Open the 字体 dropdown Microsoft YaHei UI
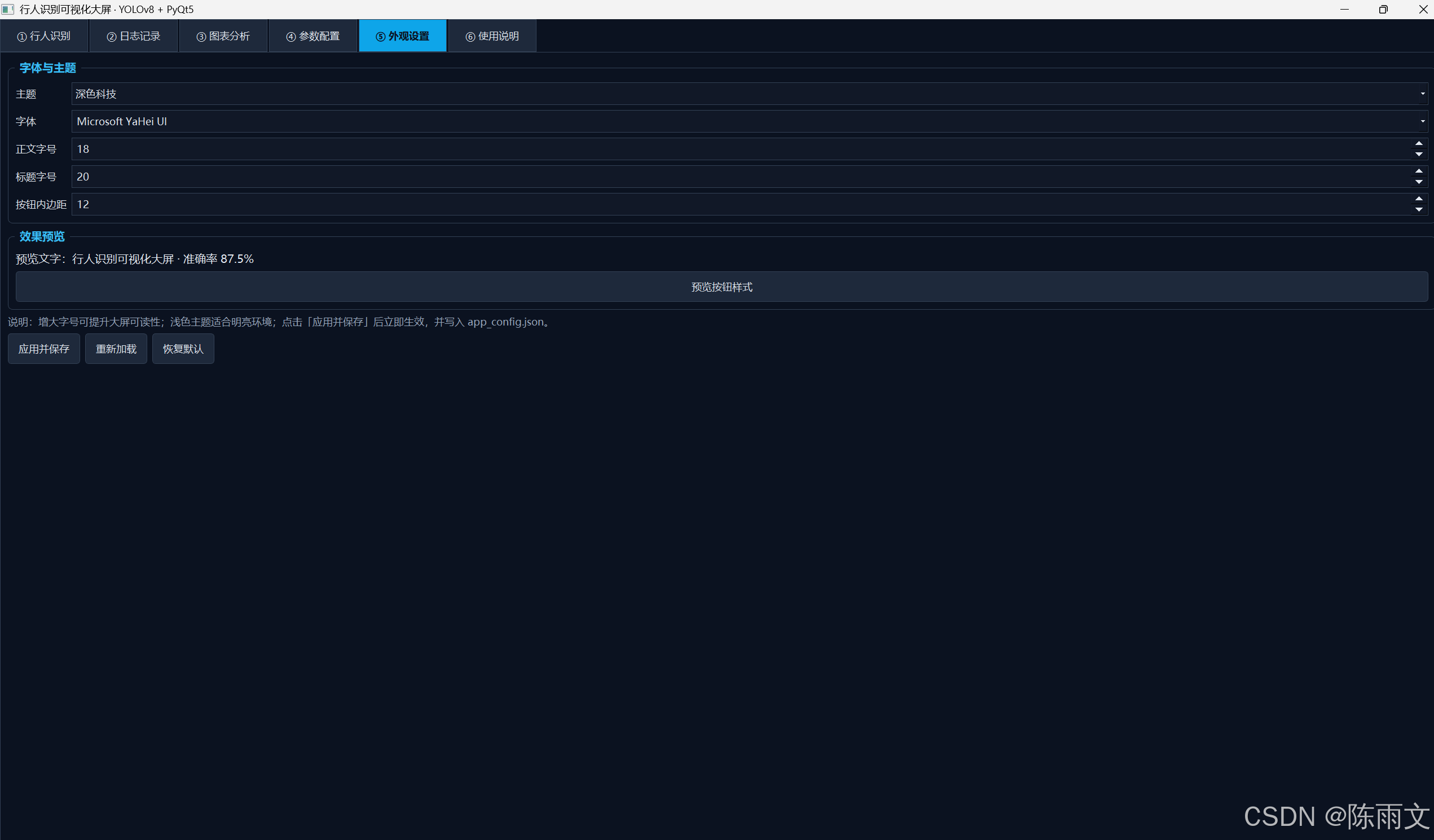The image size is (1434, 840). pos(749,121)
